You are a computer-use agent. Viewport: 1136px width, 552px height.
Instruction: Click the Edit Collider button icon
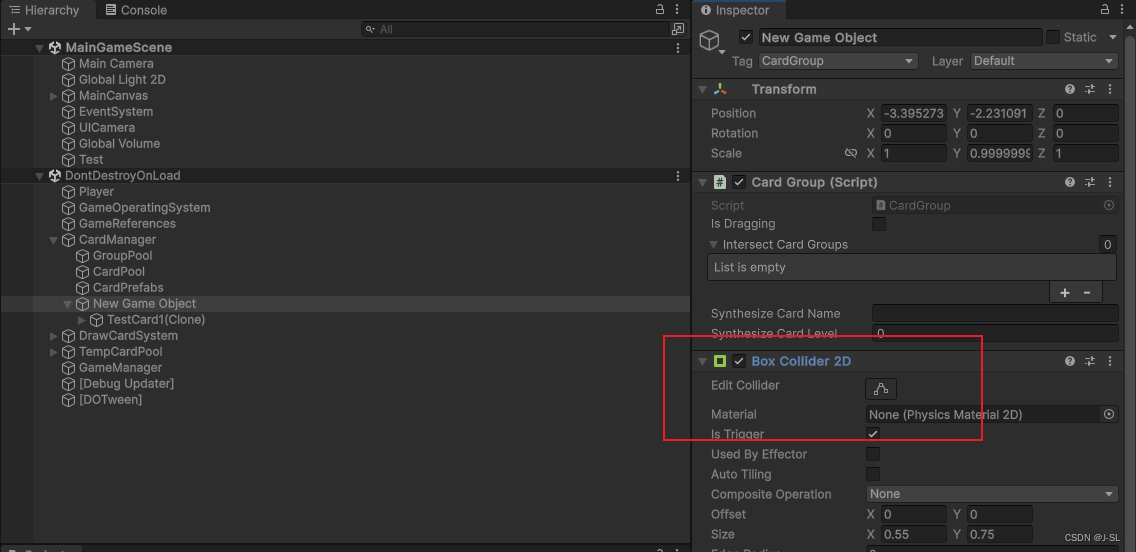pos(880,389)
